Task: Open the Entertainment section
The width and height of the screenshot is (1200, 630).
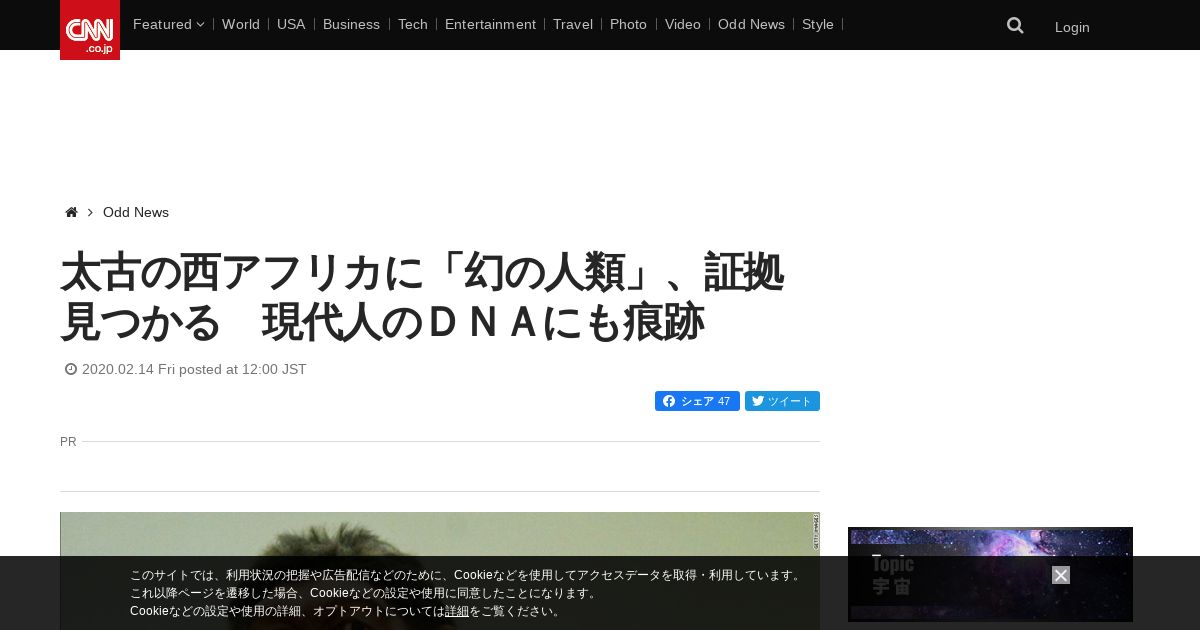Action: tap(490, 24)
